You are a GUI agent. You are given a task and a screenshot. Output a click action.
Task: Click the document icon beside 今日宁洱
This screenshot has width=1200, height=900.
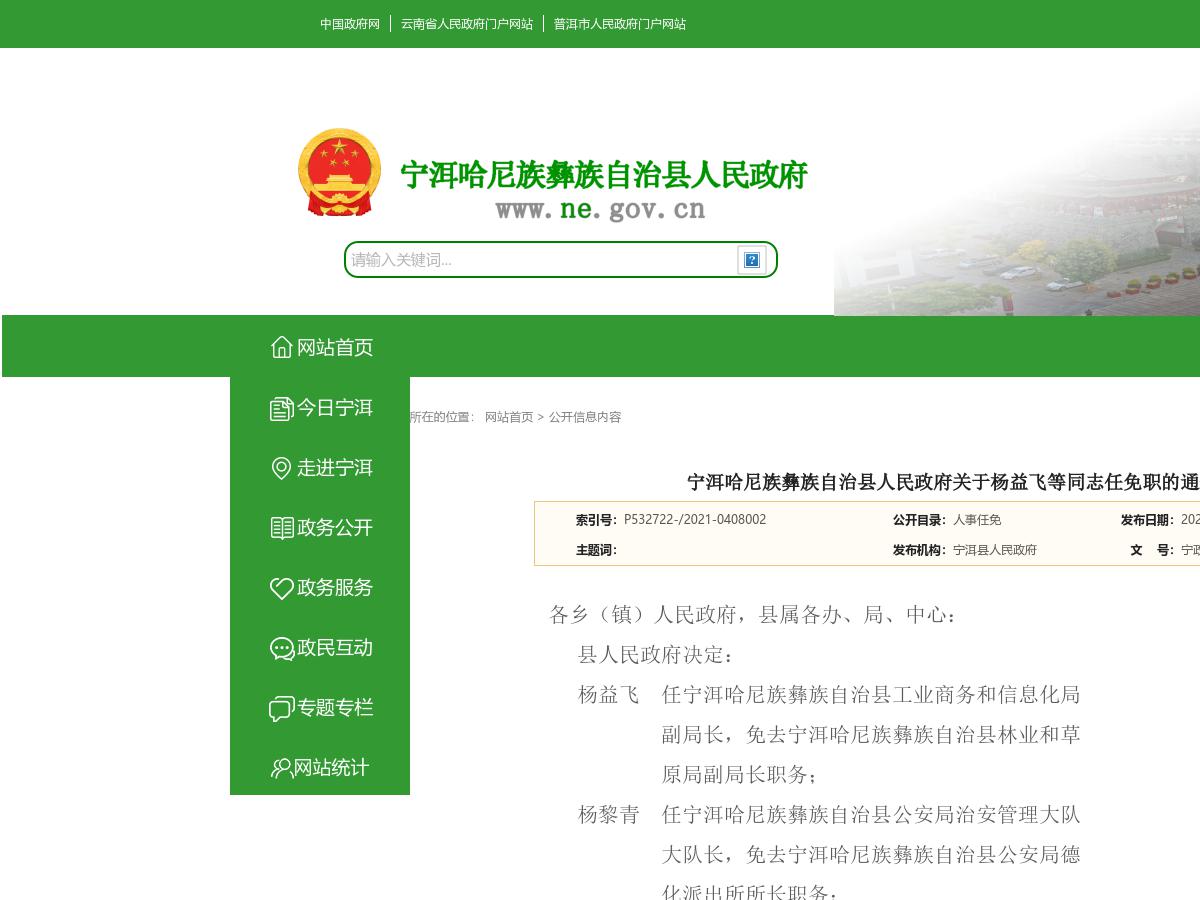282,408
